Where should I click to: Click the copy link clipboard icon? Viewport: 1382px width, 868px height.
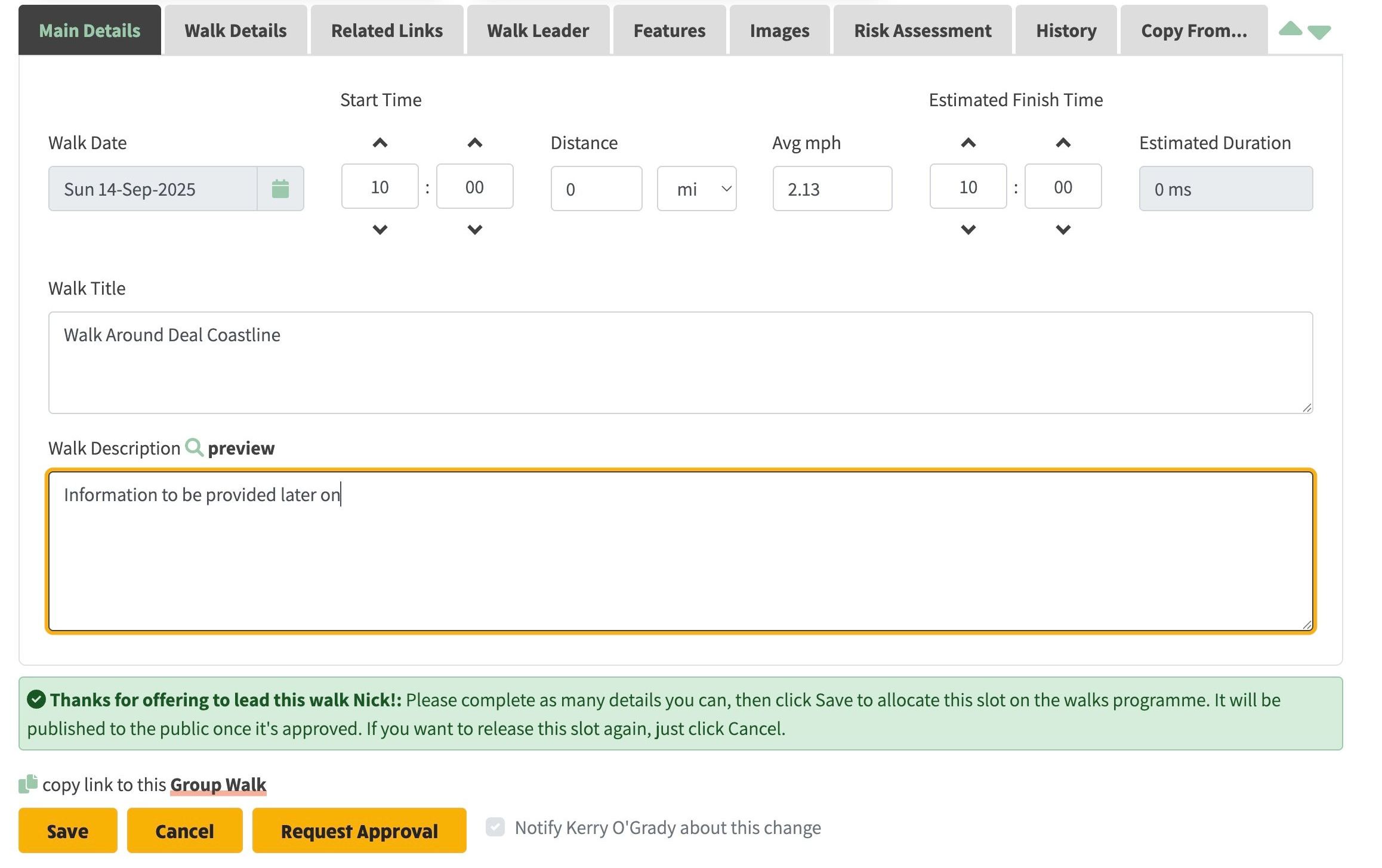click(x=28, y=784)
